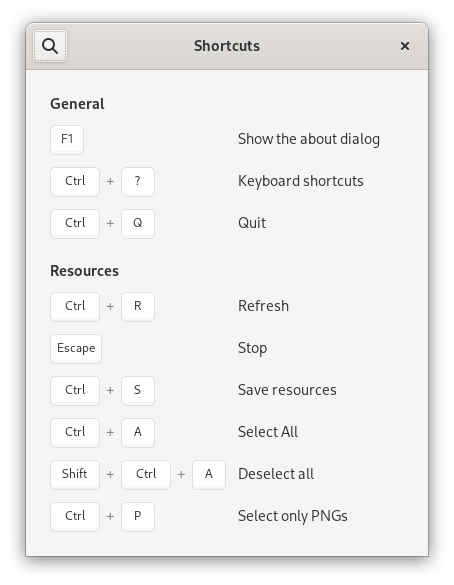The width and height of the screenshot is (454, 585).
Task: Click the 'Deselect all' description
Action: pos(276,474)
